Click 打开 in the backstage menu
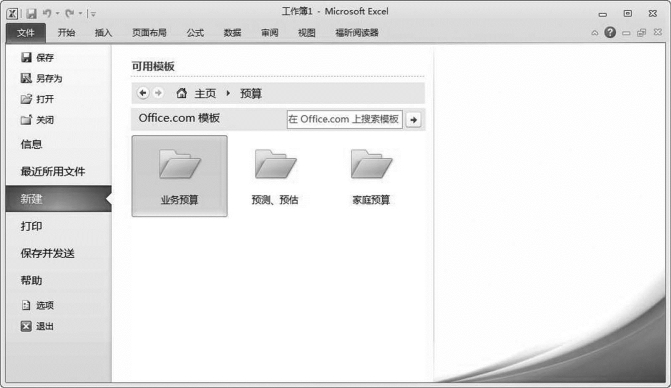 pyautogui.click(x=37, y=99)
